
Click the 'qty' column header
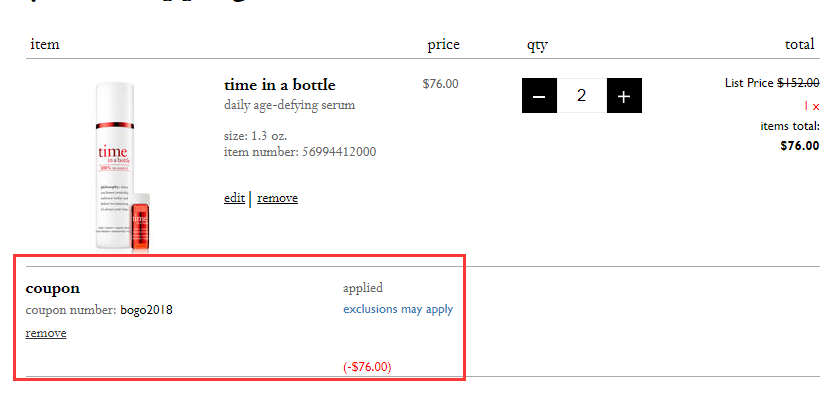pyautogui.click(x=537, y=44)
